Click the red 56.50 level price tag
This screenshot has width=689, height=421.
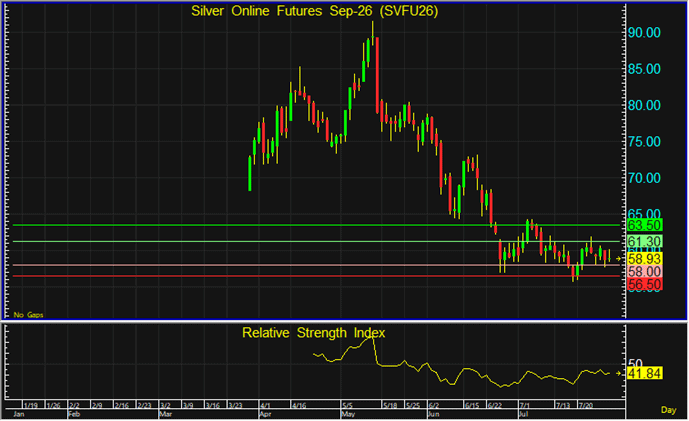tap(644, 285)
